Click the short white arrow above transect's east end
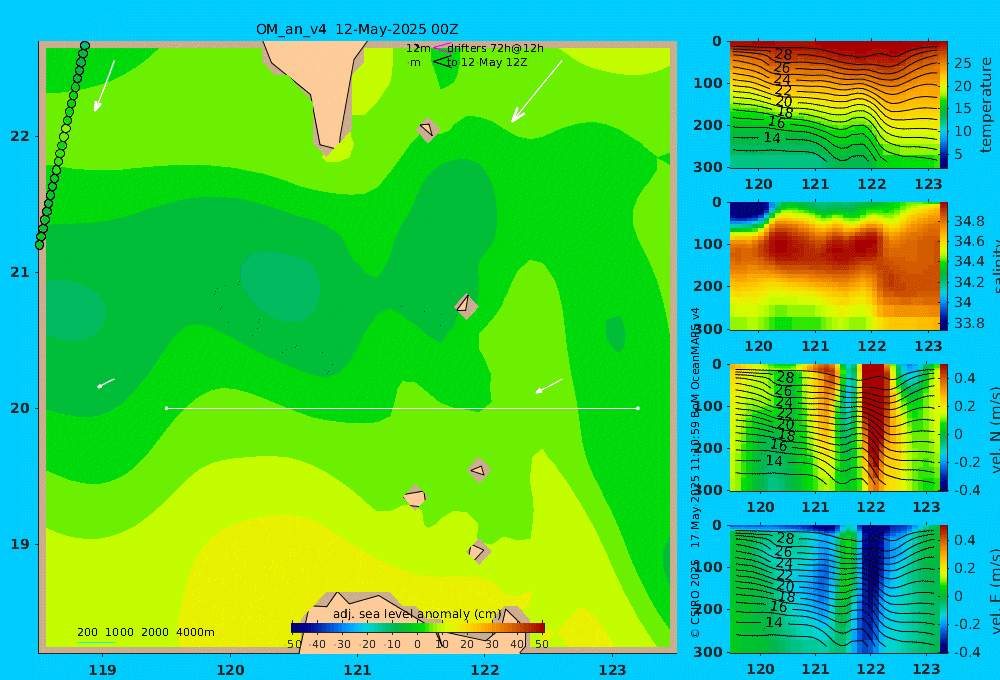Image resolution: width=1000 pixels, height=680 pixels. tap(548, 386)
